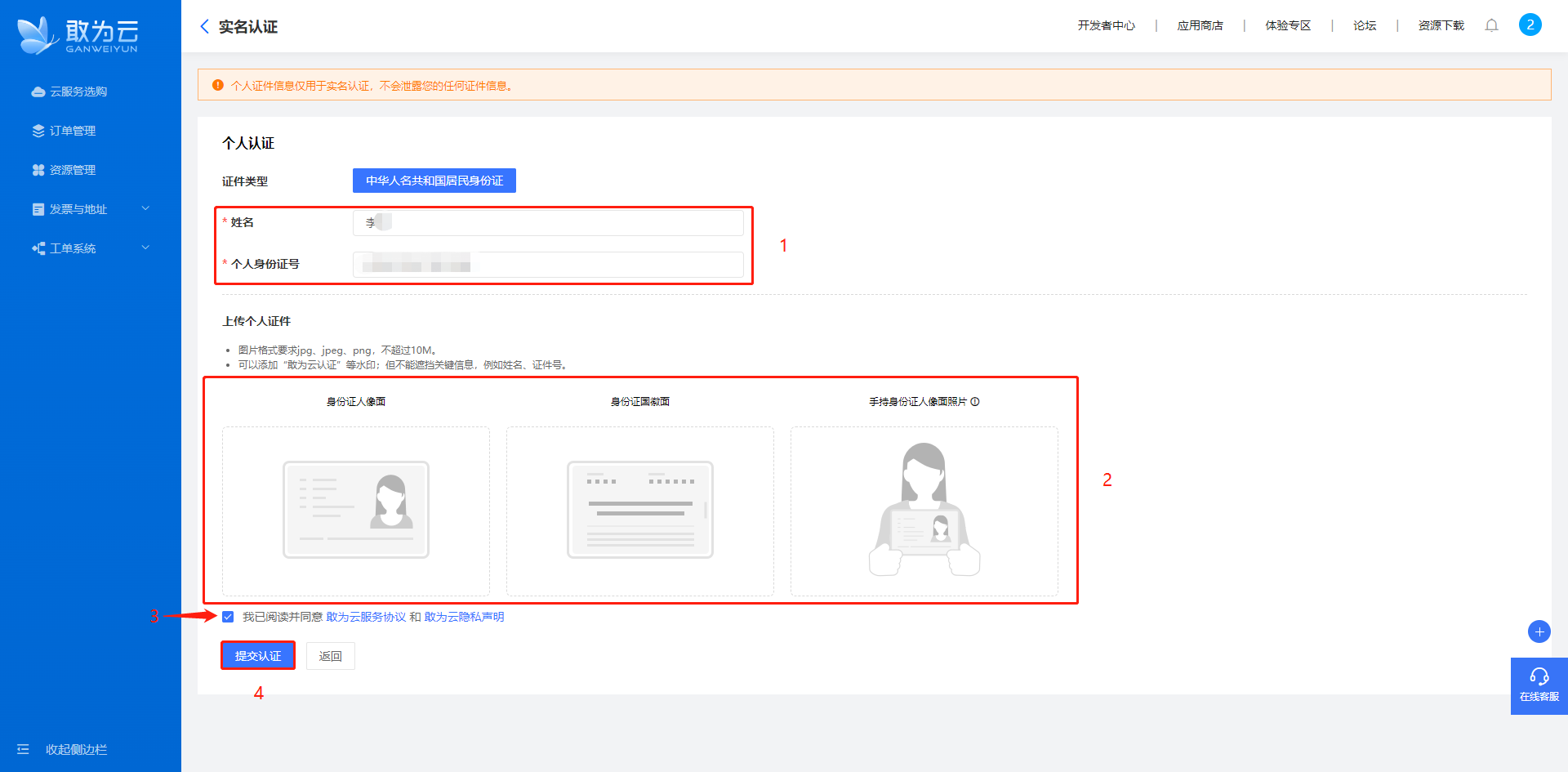The height and width of the screenshot is (772, 1568).
Task: Click the layers icon for 订单管理
Action: [x=38, y=131]
